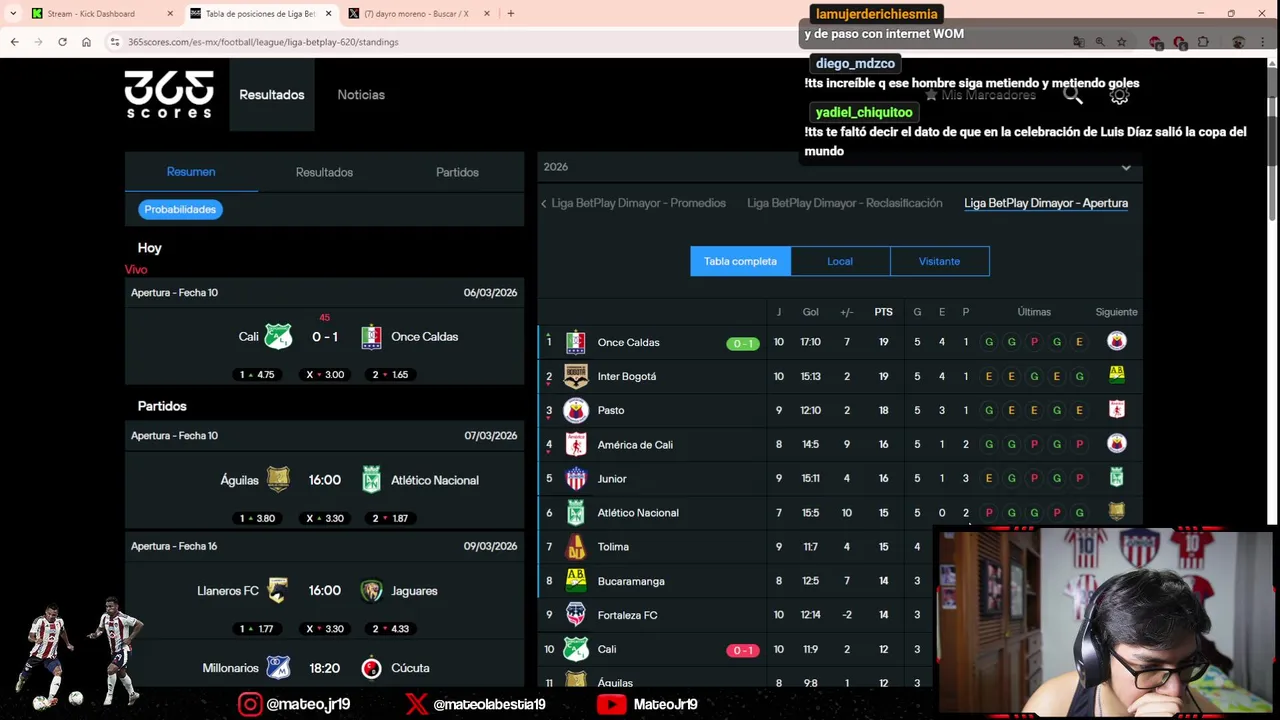Click the Once Caldas crest in live match
The height and width of the screenshot is (720, 1280).
pyautogui.click(x=371, y=337)
